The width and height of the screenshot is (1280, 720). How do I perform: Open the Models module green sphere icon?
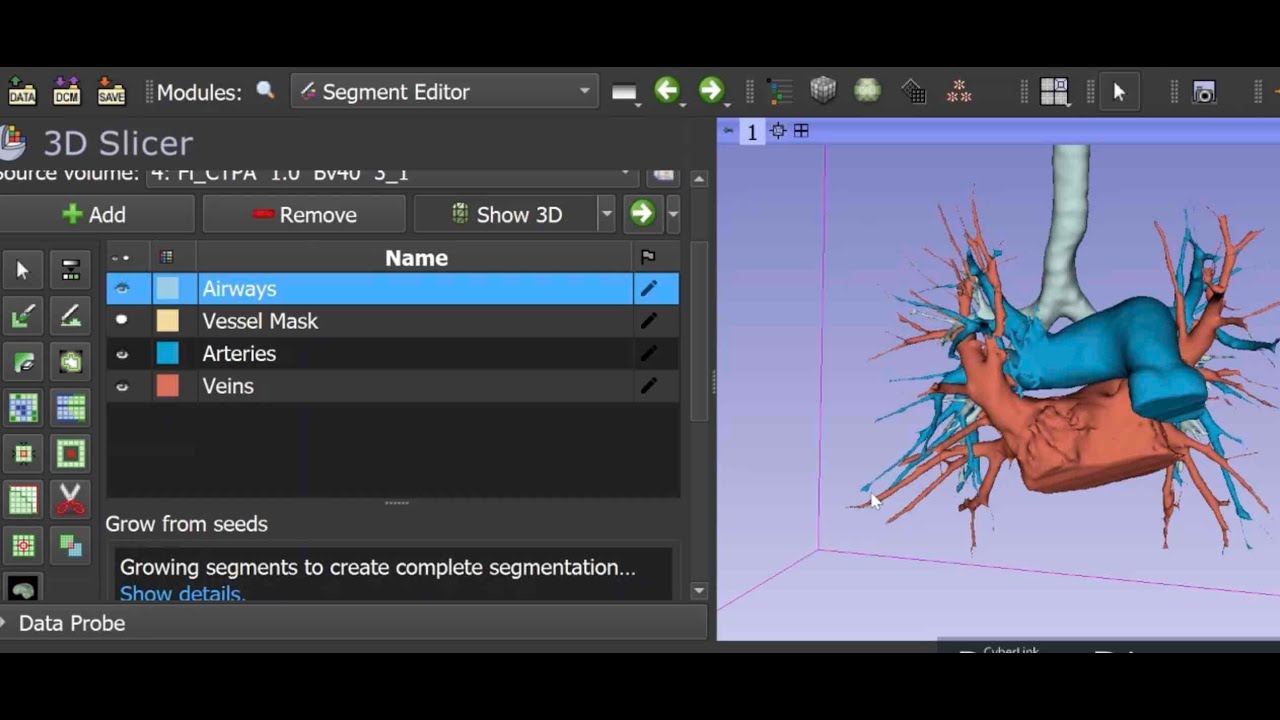[867, 91]
